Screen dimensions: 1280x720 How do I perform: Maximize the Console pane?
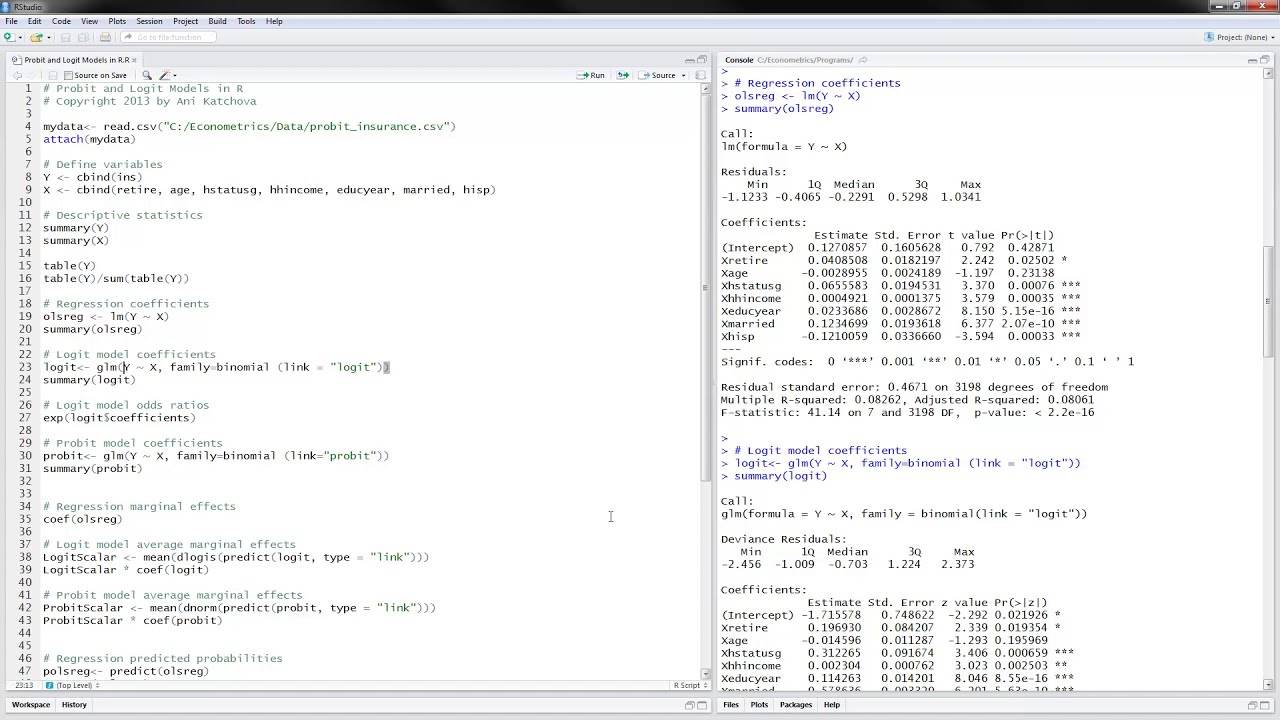pyautogui.click(x=1265, y=60)
